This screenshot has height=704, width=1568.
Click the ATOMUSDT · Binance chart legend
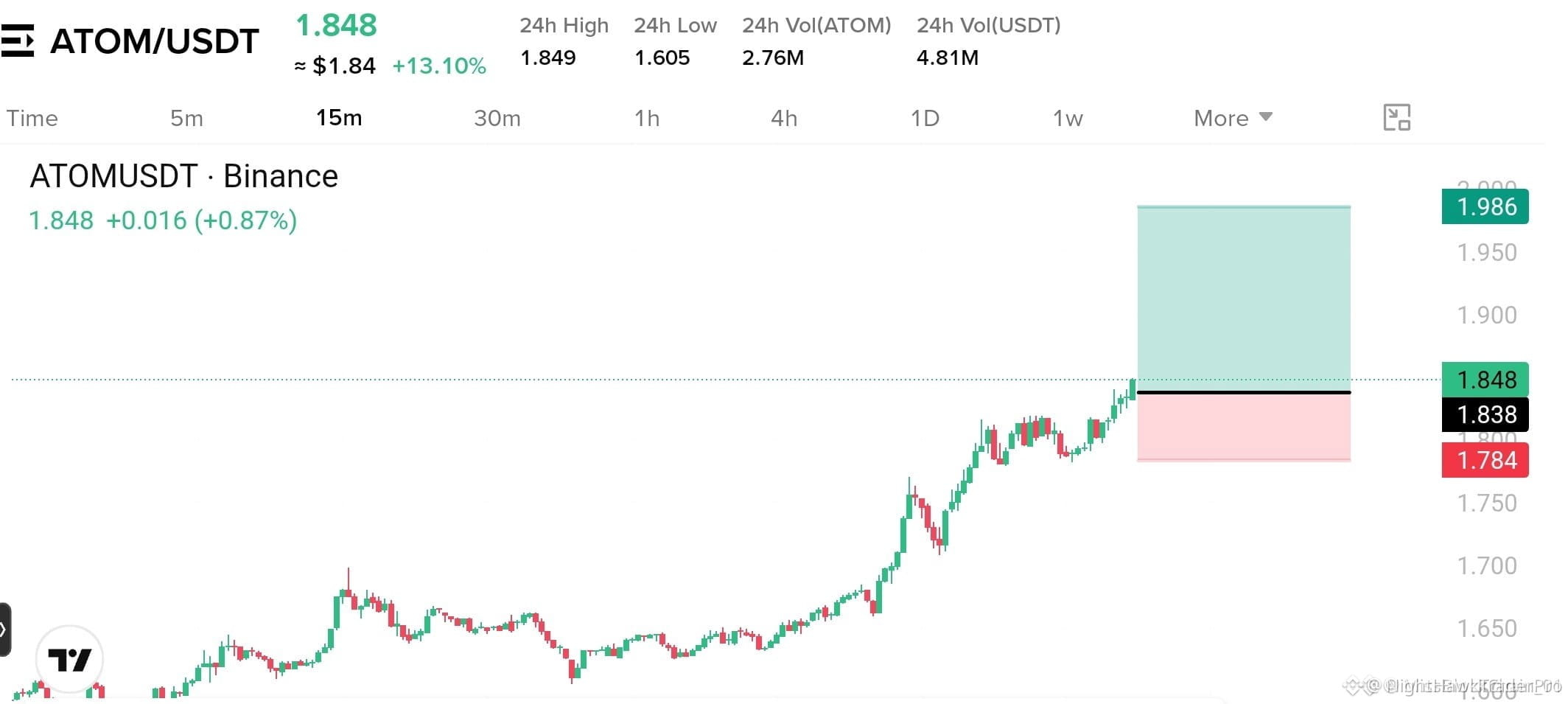pos(183,176)
